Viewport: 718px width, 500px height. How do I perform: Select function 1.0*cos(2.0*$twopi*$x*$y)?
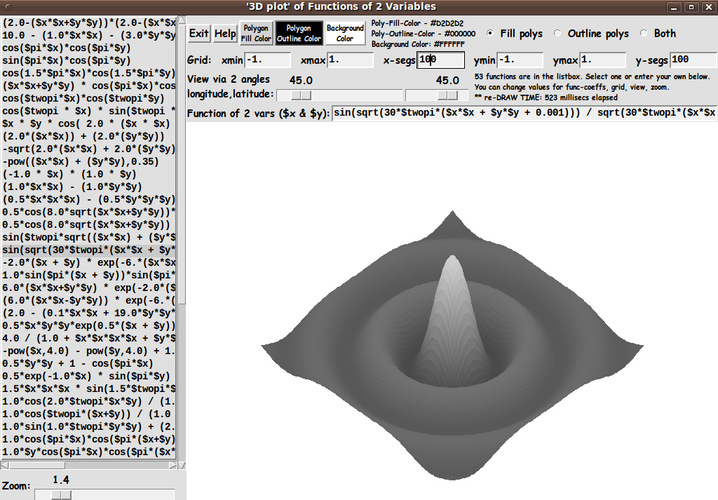coord(88,402)
